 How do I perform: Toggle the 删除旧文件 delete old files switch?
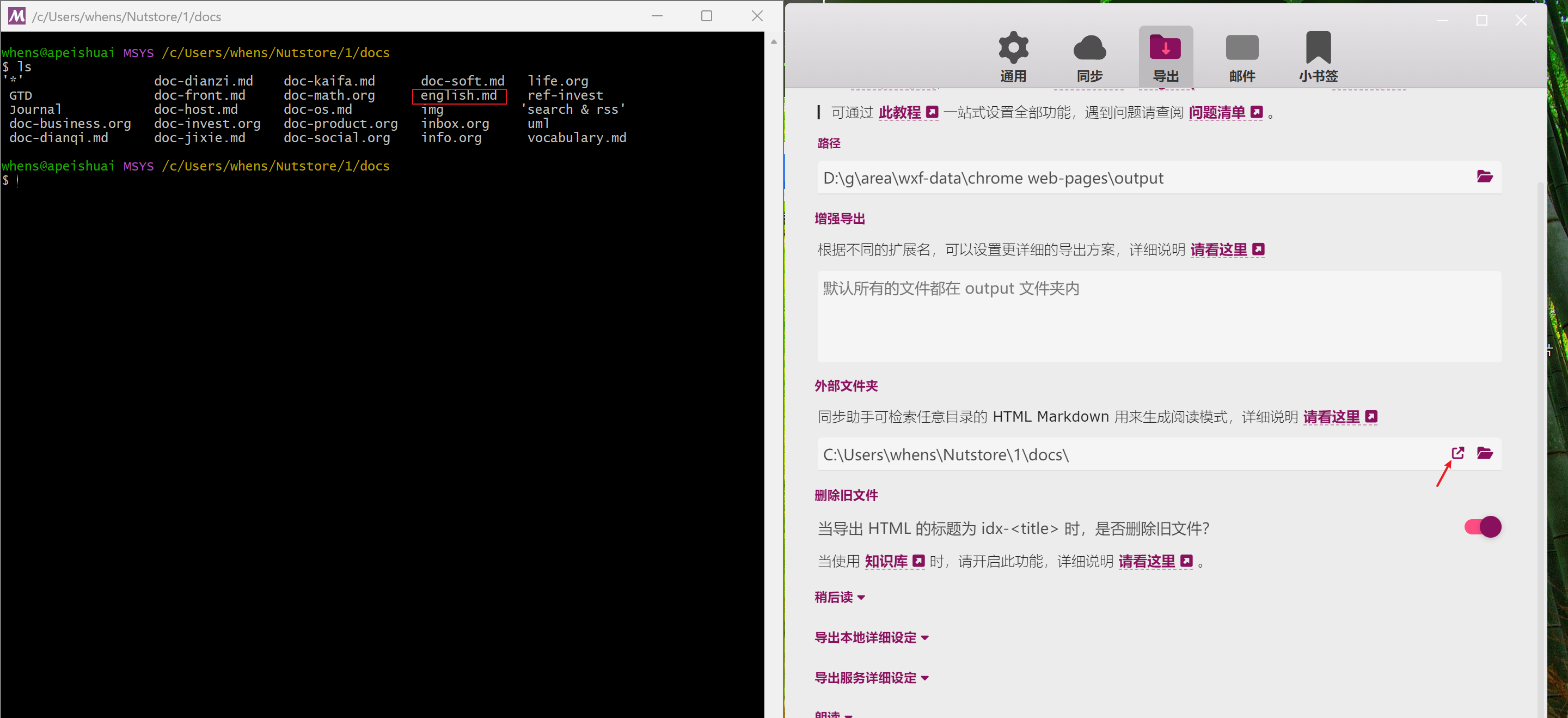click(x=1483, y=527)
